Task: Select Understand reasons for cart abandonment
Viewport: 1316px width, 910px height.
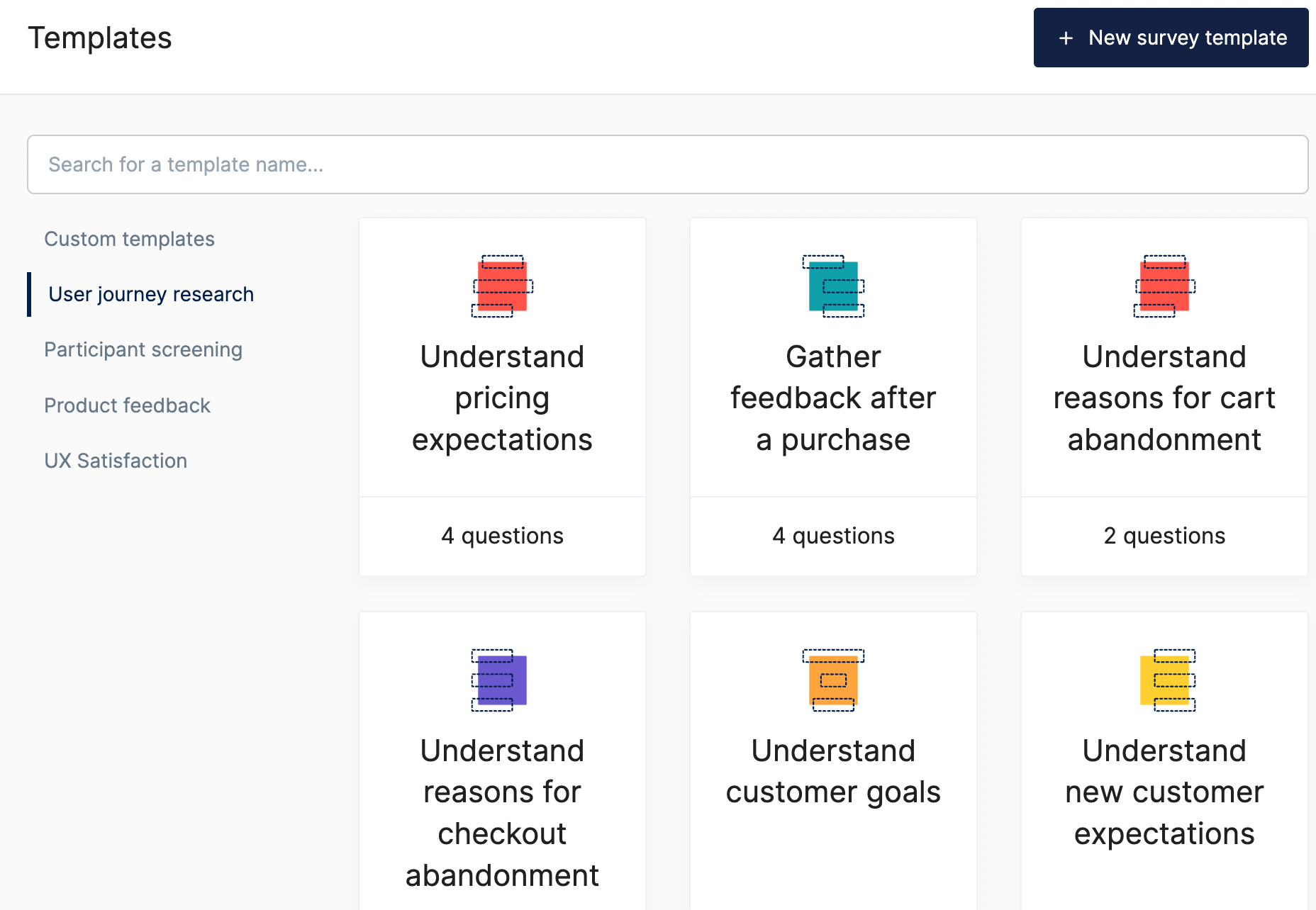Action: click(1164, 398)
